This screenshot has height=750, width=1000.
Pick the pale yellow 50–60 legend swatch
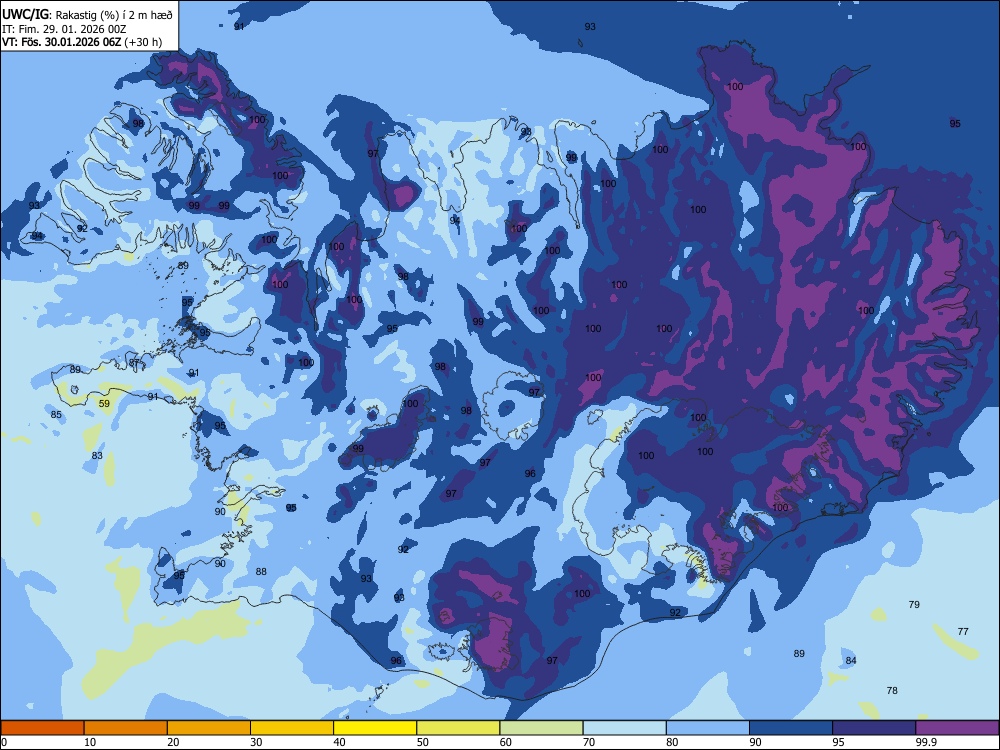tap(458, 728)
